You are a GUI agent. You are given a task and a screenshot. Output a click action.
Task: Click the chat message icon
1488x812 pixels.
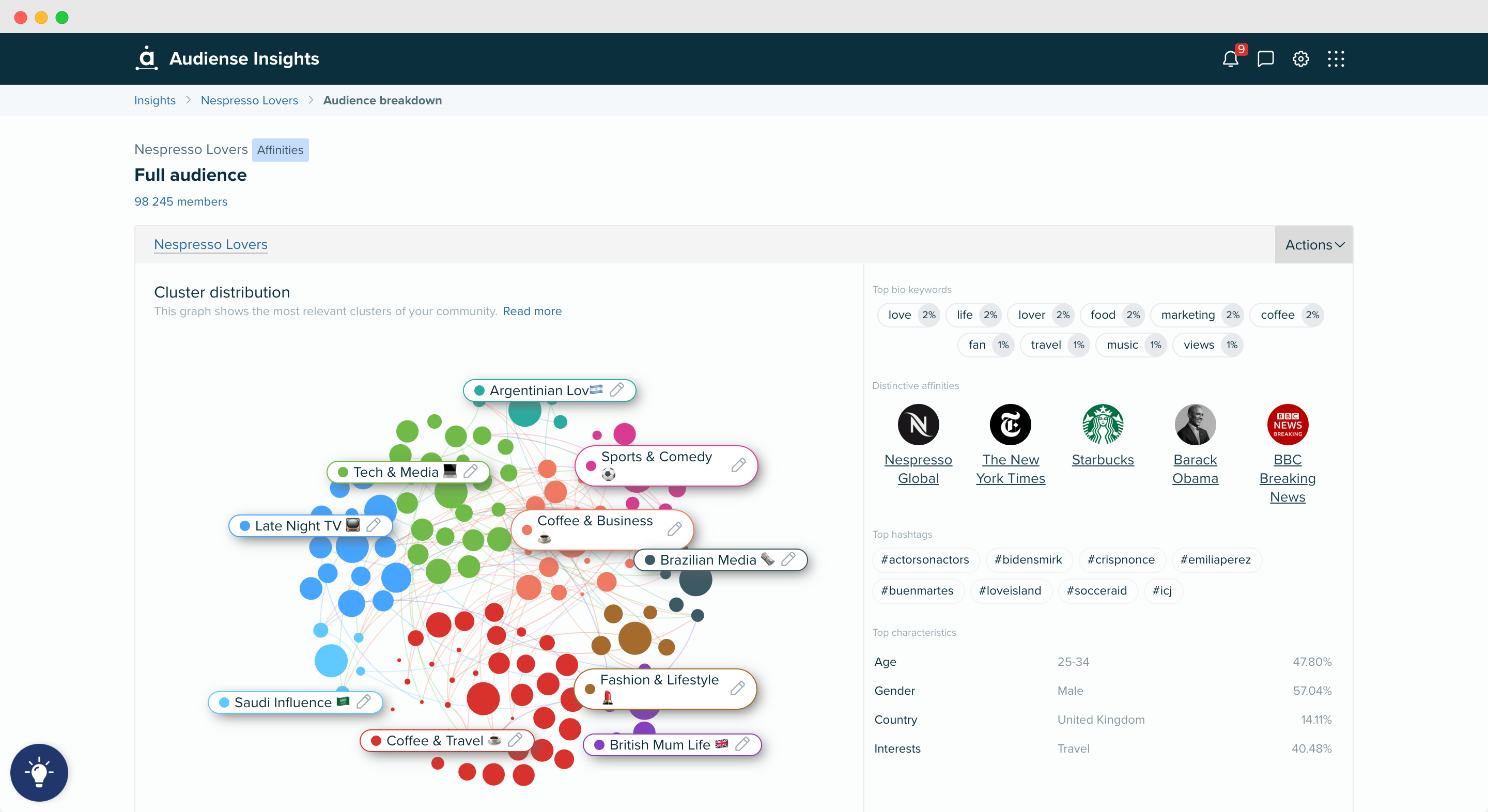click(x=1264, y=58)
